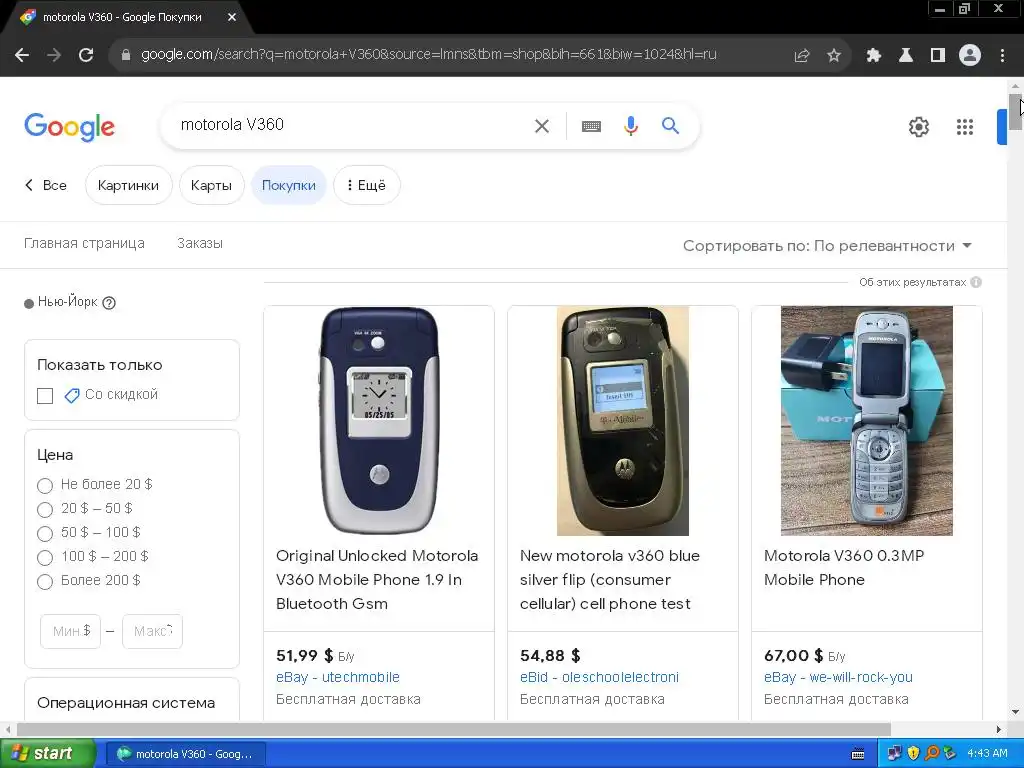The width and height of the screenshot is (1024, 768).
Task: Open the Google apps grid
Action: (x=965, y=127)
